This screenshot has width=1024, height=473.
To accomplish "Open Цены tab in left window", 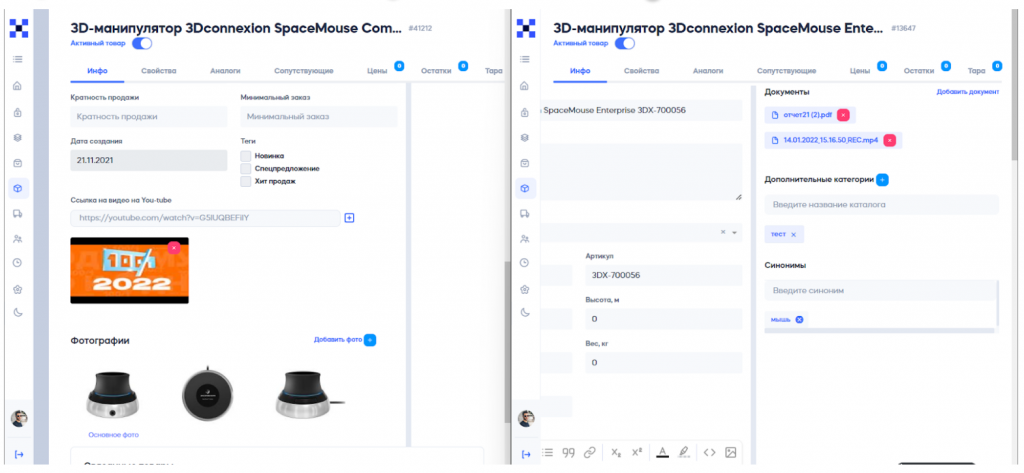I will pos(377,71).
